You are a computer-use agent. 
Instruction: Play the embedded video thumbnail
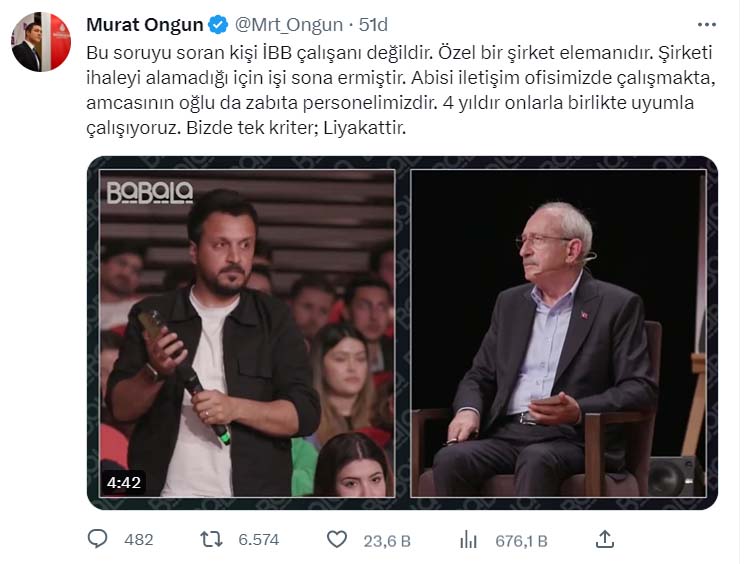(402, 333)
